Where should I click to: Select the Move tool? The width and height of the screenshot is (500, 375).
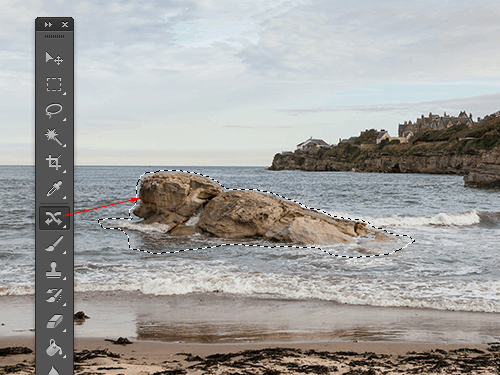(x=54, y=58)
